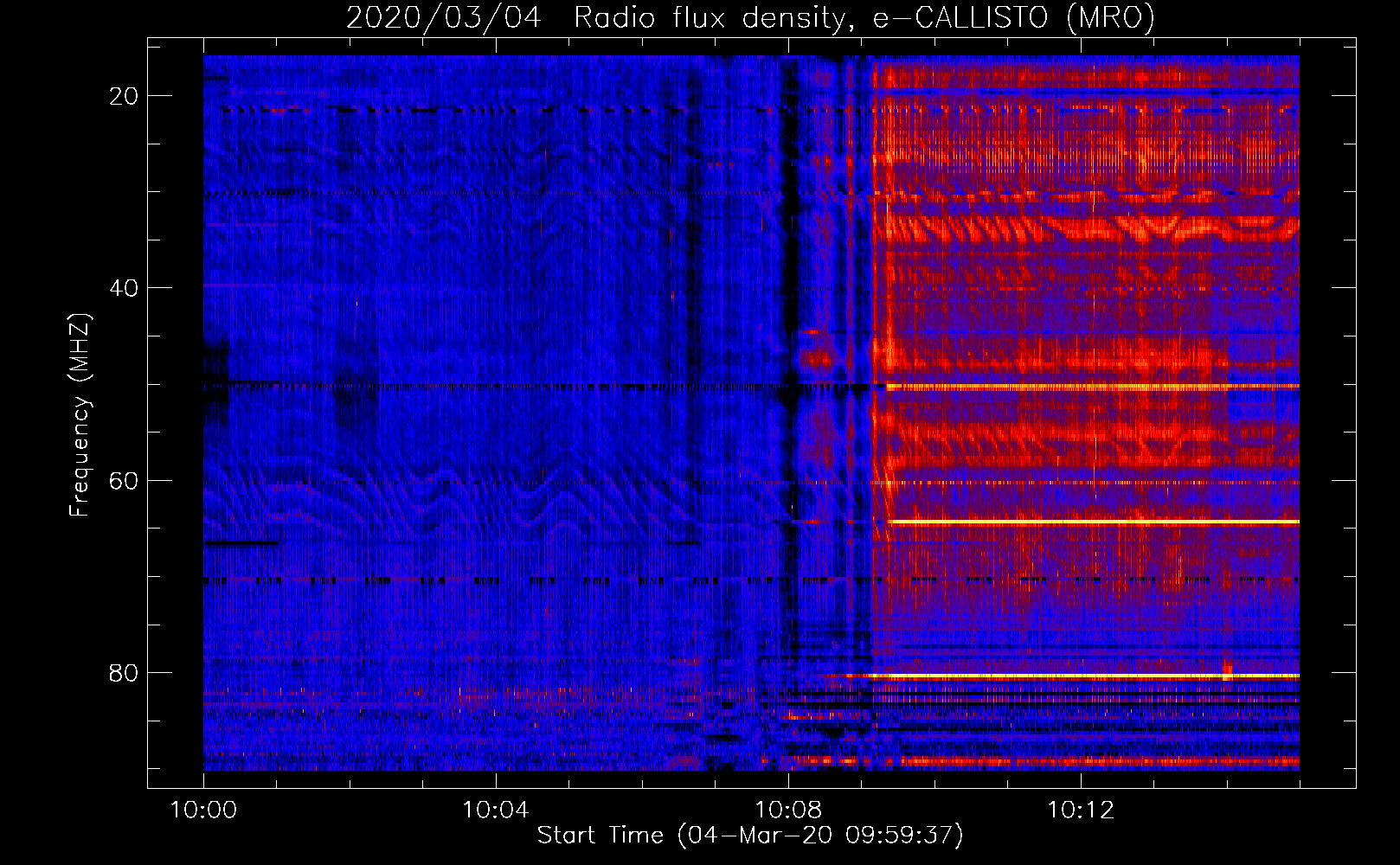Click the '60' frequency tick label

pos(124,480)
